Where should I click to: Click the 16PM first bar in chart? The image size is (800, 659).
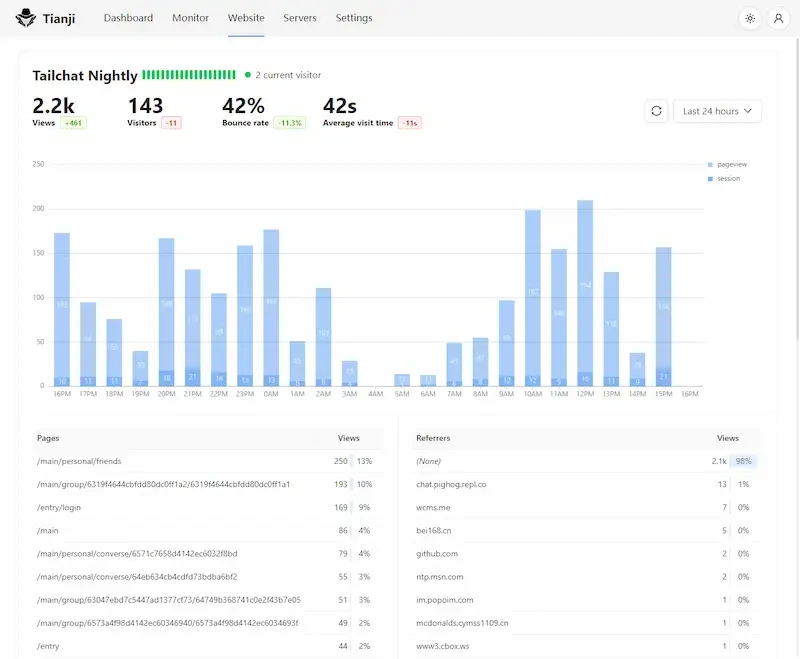62,310
